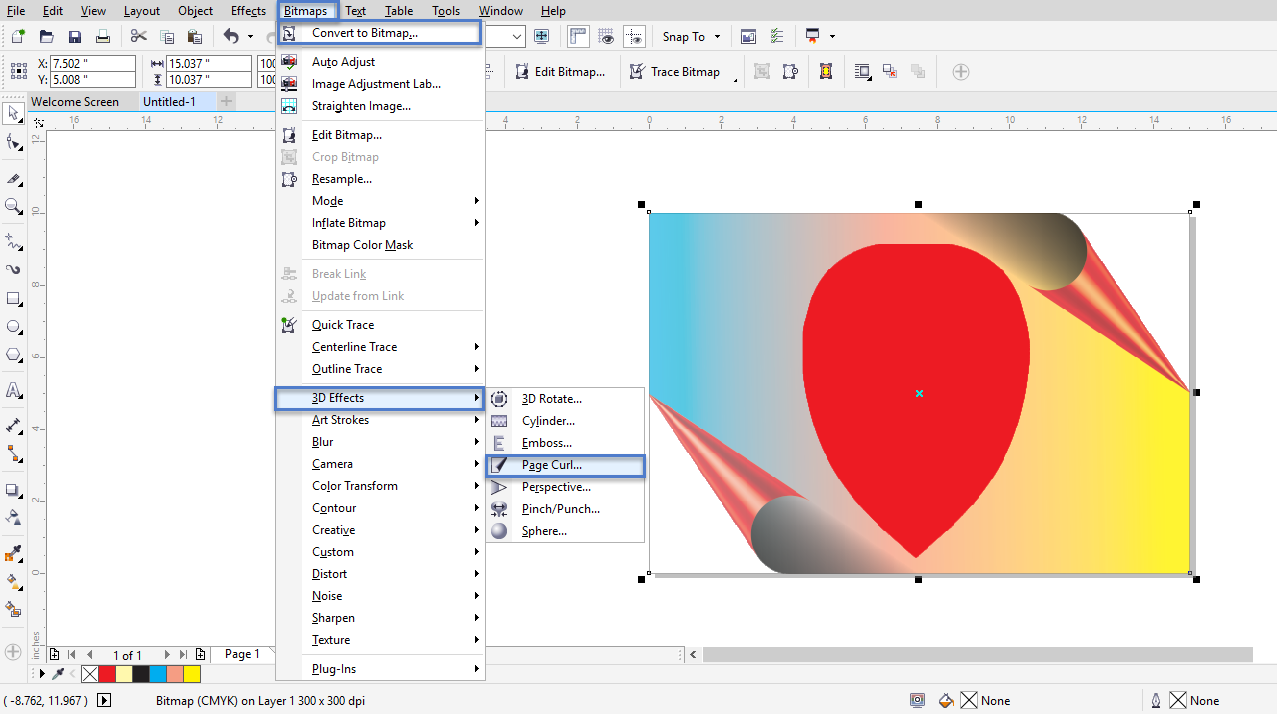Select the Freehand drawing tool
The image size is (1277, 714).
click(x=13, y=242)
